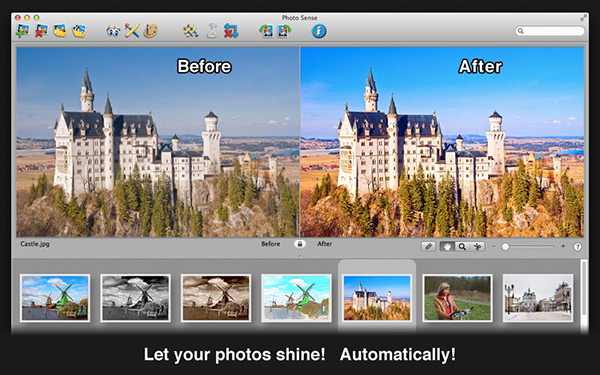This screenshot has width=600, height=375.
Task: Click the hourglass icon in toolbar
Action: pyautogui.click(x=212, y=31)
